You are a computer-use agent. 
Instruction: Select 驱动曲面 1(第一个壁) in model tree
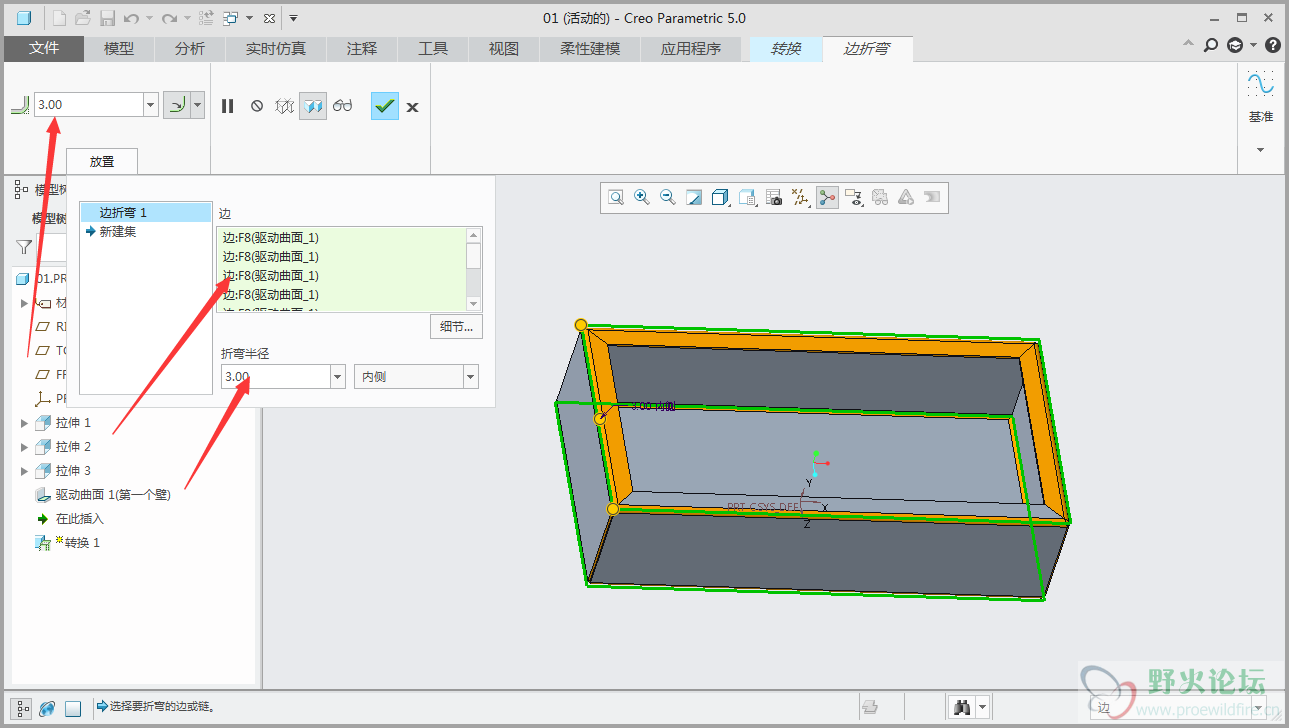tap(112, 495)
